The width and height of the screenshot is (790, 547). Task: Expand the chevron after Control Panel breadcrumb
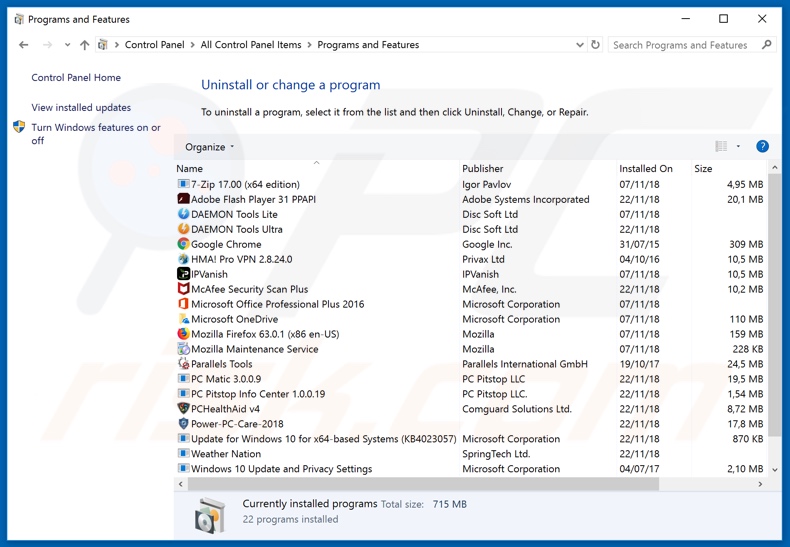(192, 45)
